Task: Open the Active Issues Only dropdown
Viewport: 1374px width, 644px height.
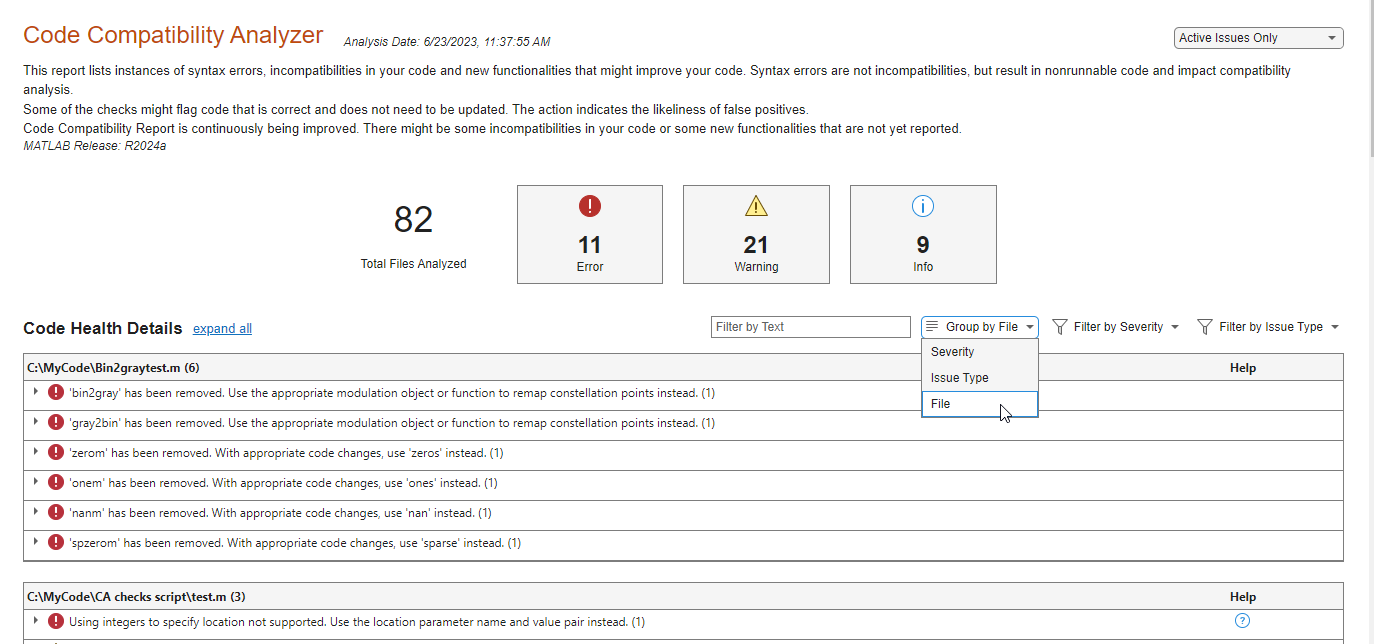Action: [x=1258, y=37]
